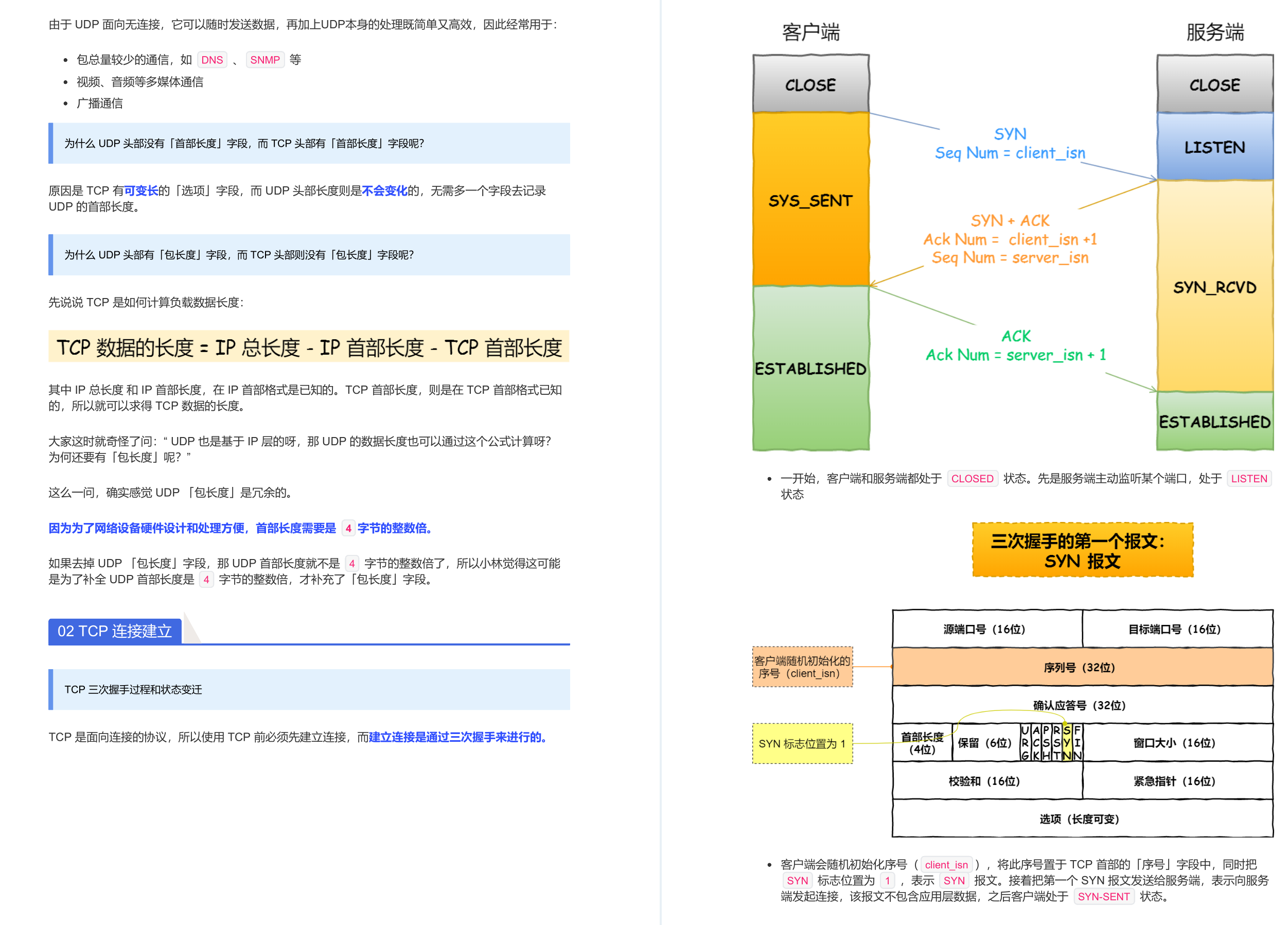Toggle the ACK flag bit in header diagram
The height and width of the screenshot is (925, 1288).
(1036, 742)
